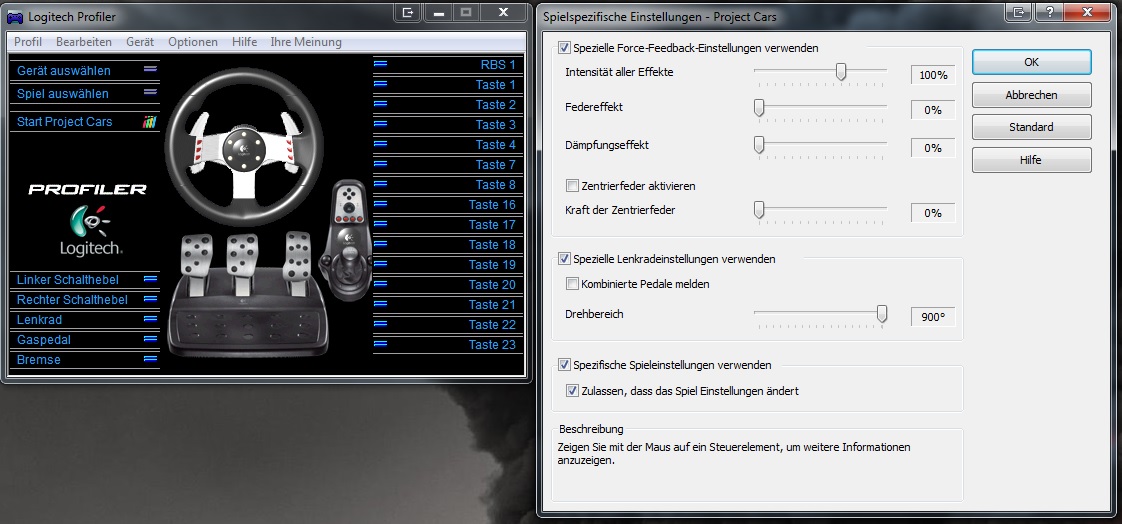Viewport: 1122px width, 524px height.
Task: Toggle Spezielle Force-Feedback-Einstellungen verwenden checkbox
Action: [565, 48]
